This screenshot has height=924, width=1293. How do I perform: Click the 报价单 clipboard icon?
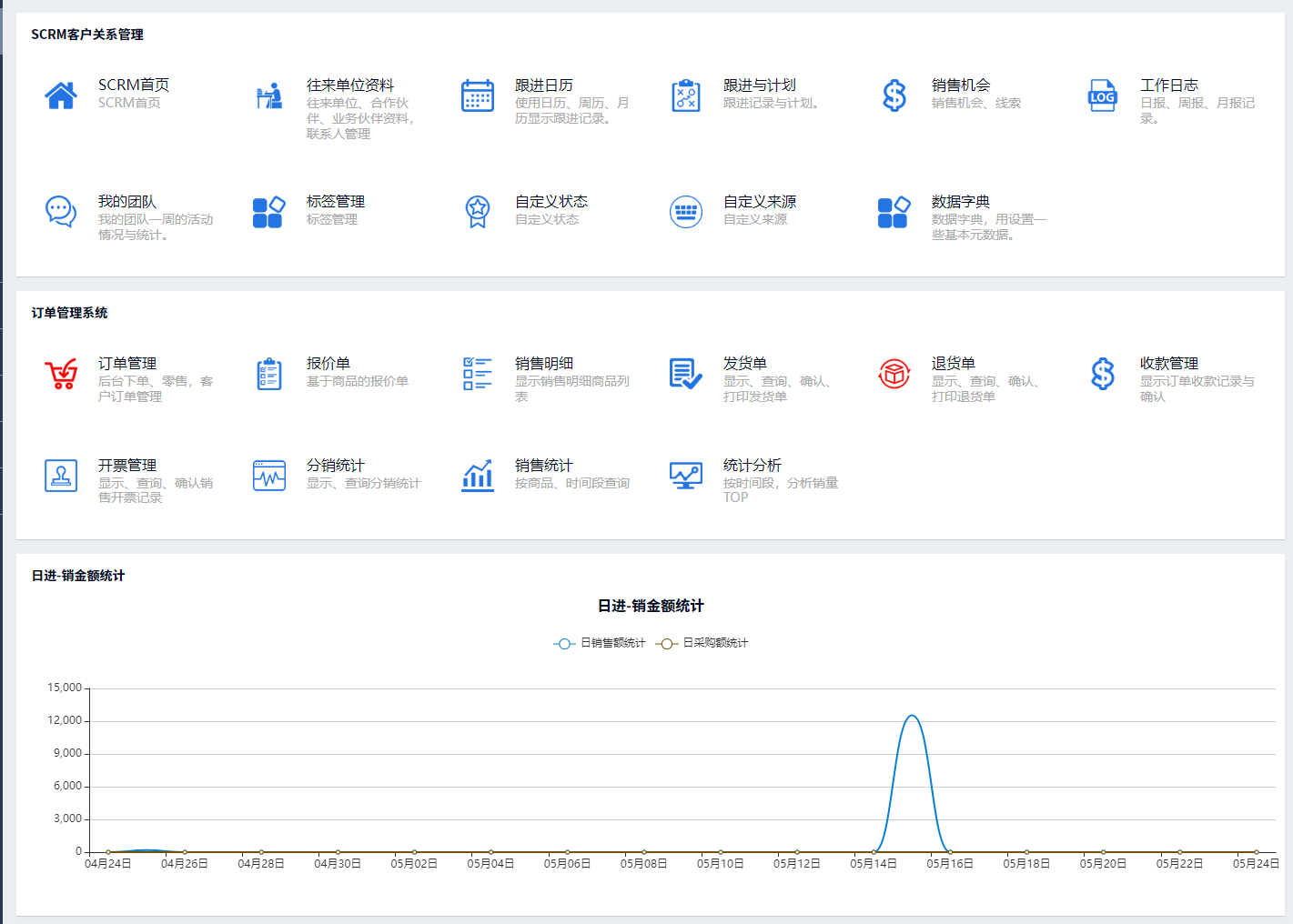(269, 374)
